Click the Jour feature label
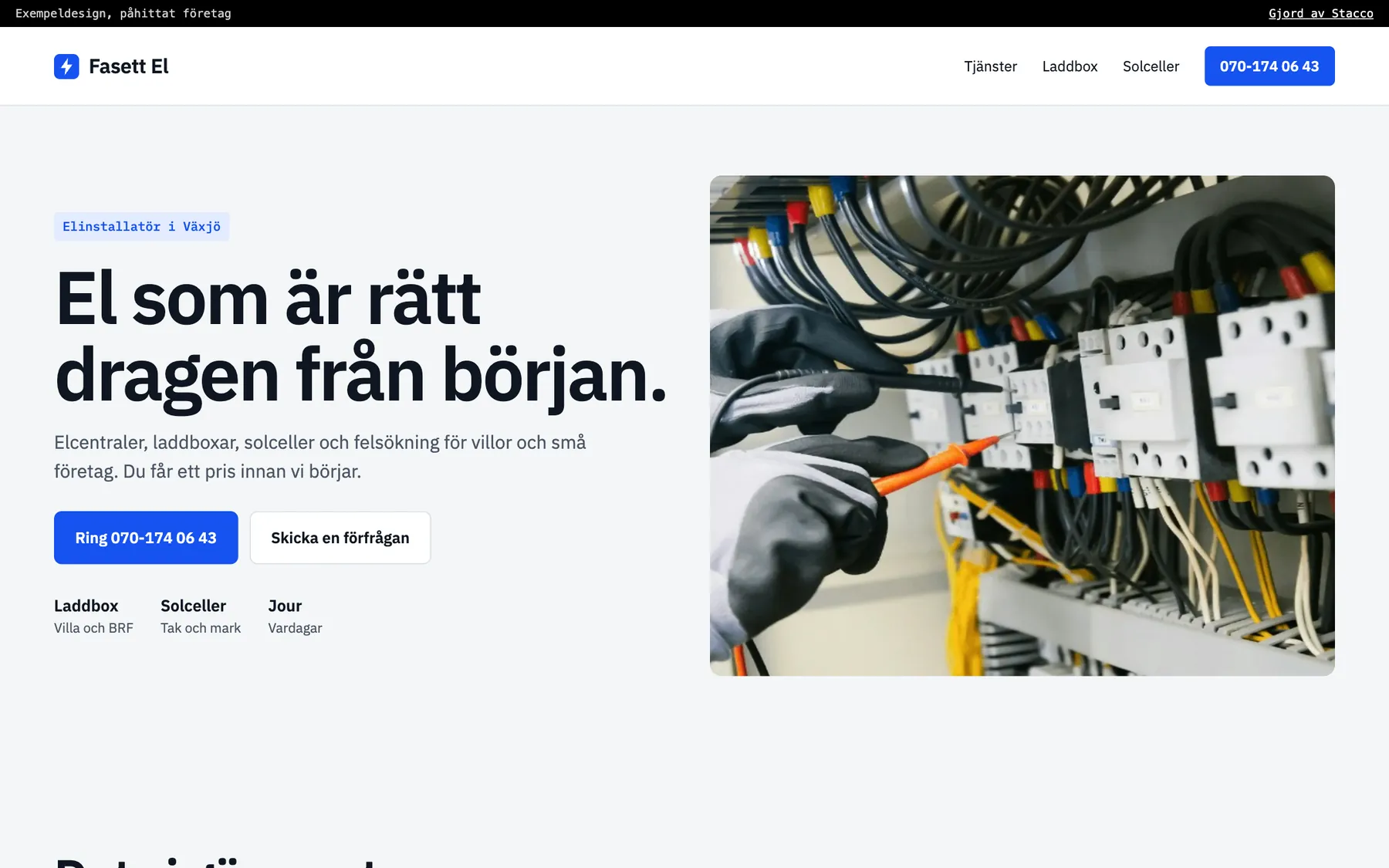Image resolution: width=1389 pixels, height=868 pixels. point(285,606)
